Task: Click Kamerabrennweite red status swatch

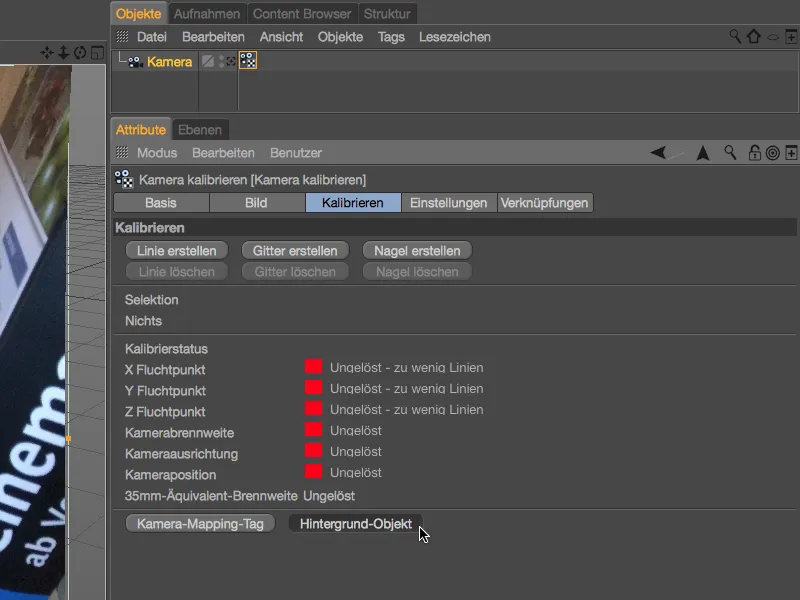Action: [x=313, y=429]
